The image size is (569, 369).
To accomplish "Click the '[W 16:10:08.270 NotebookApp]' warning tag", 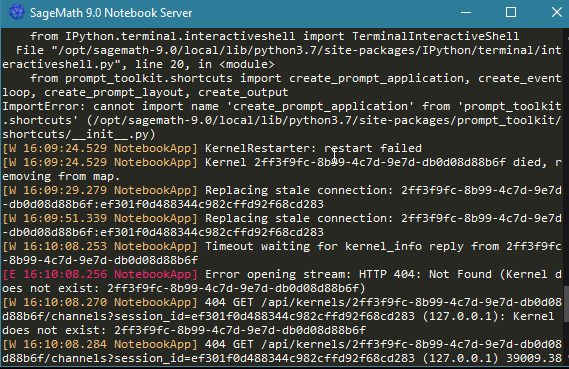I will [x=100, y=302].
